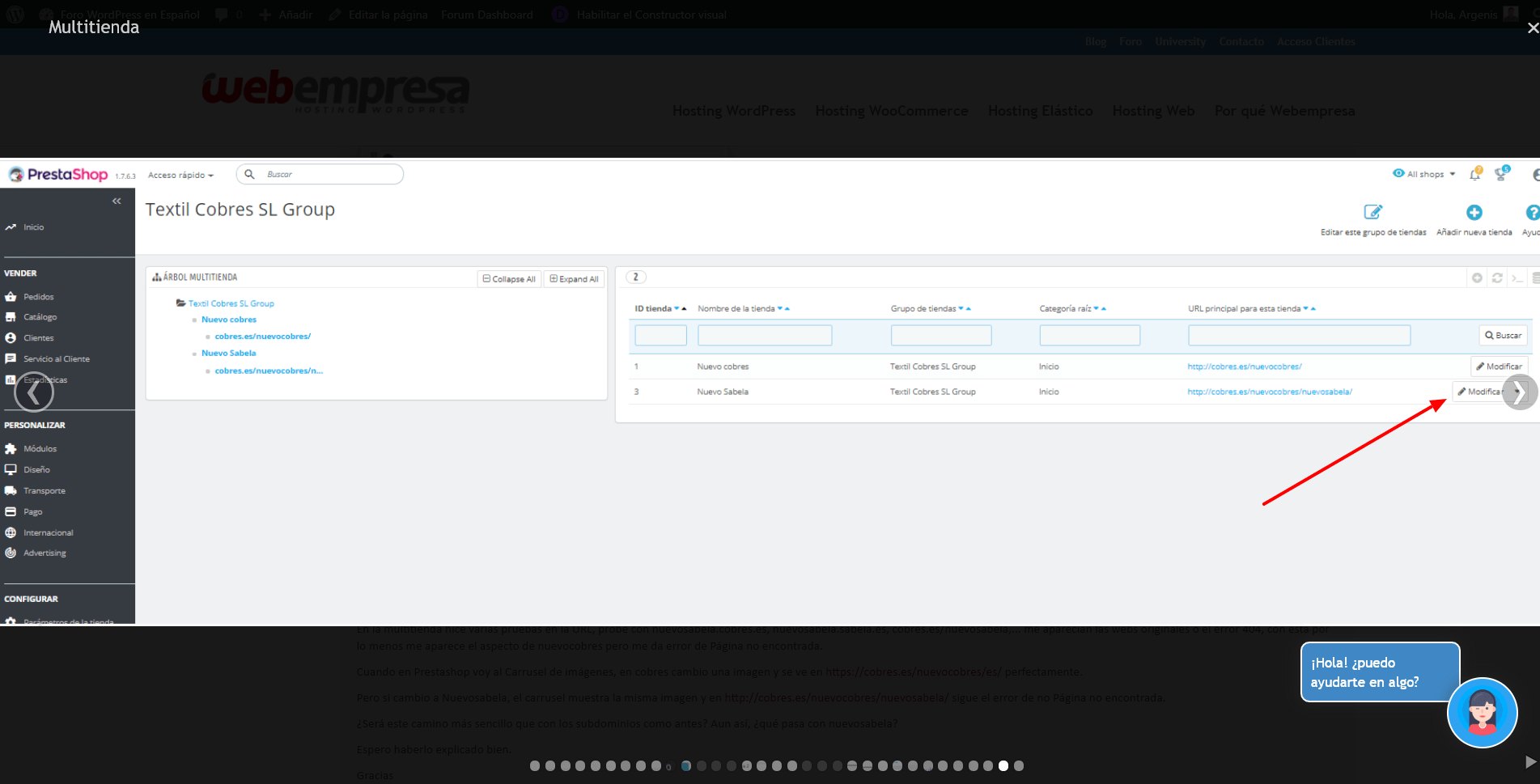
Task: Click Añadir nueva tienda plus icon
Action: 1474,212
